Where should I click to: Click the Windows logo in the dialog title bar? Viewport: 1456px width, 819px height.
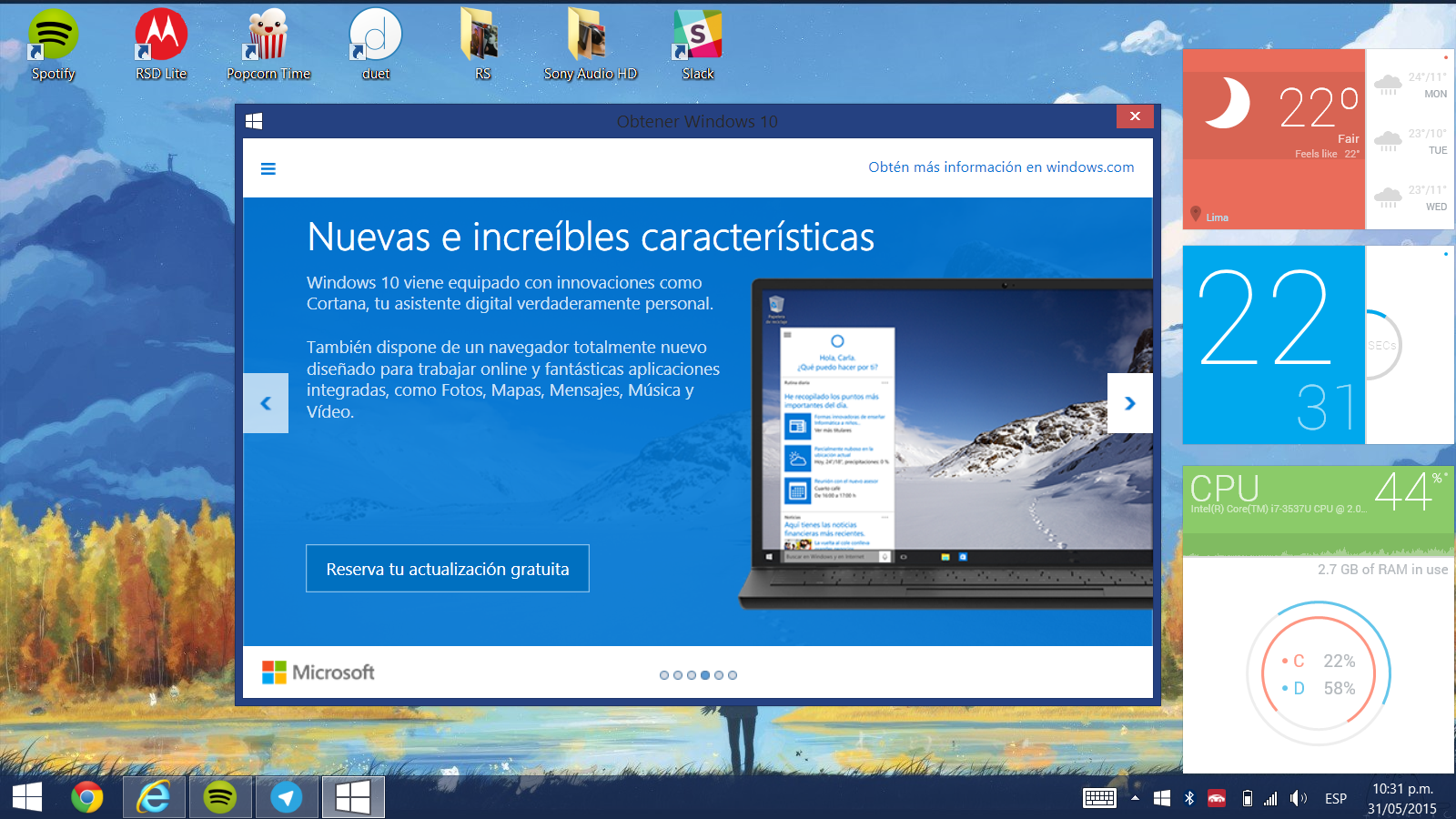point(254,121)
